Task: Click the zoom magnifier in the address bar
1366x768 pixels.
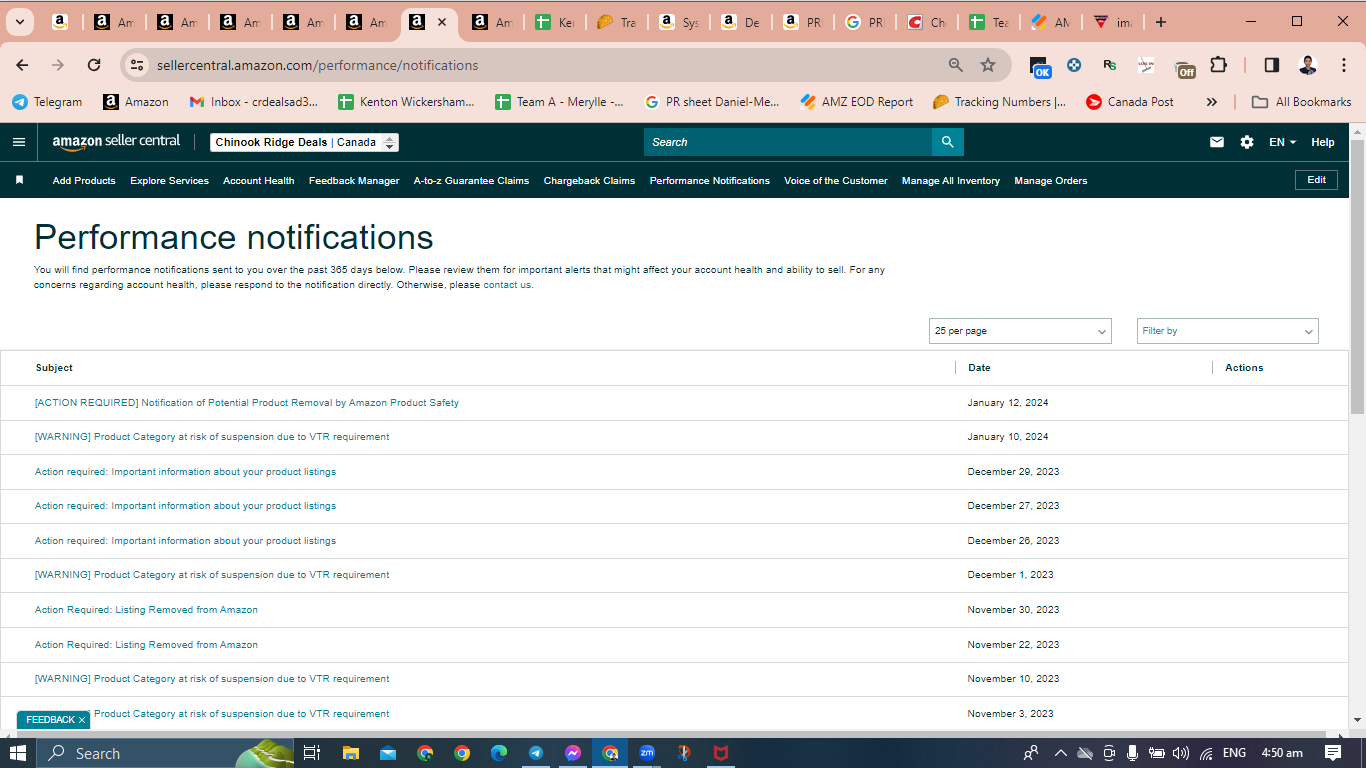Action: (956, 65)
